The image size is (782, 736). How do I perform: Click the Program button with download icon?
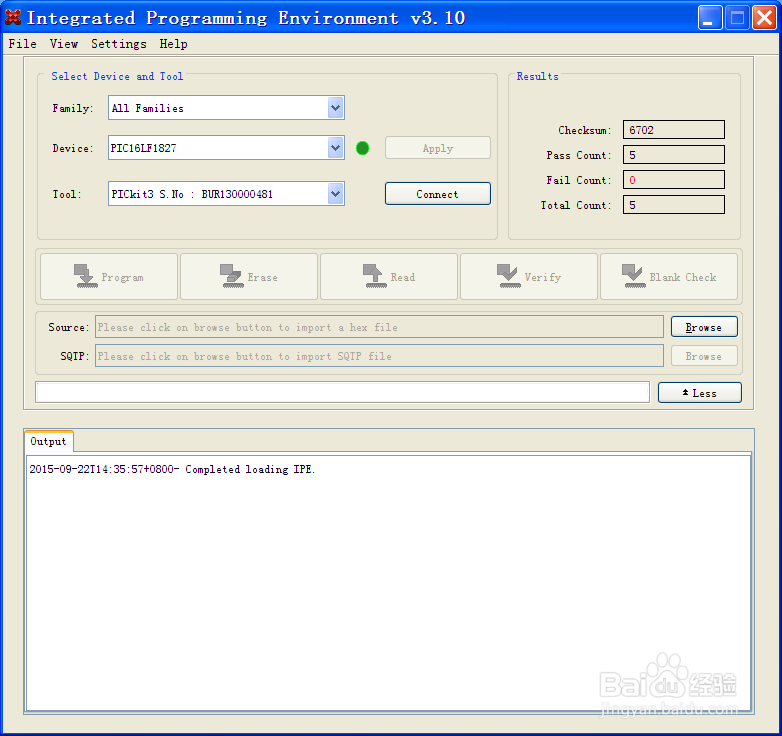109,277
